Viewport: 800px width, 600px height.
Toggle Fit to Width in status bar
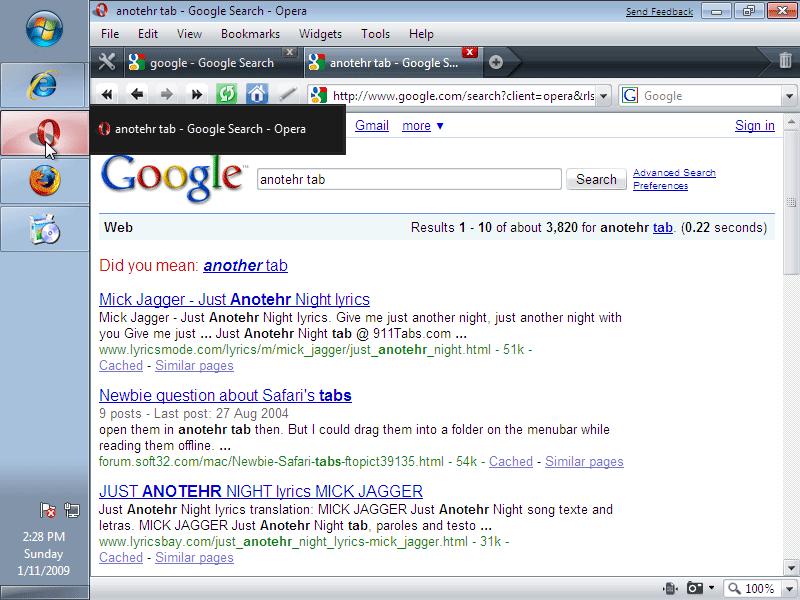[669, 588]
